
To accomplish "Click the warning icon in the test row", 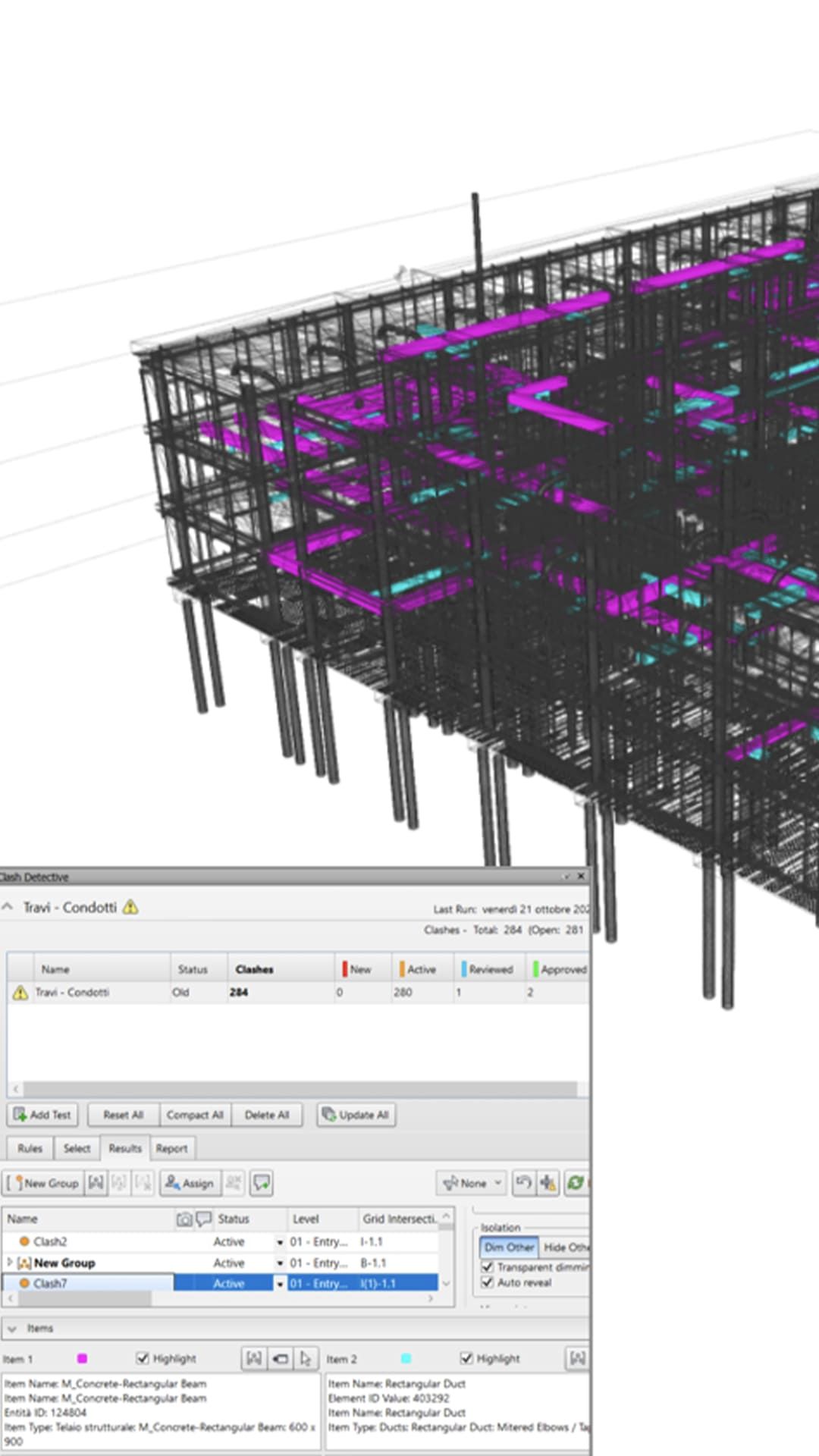I will [x=20, y=992].
